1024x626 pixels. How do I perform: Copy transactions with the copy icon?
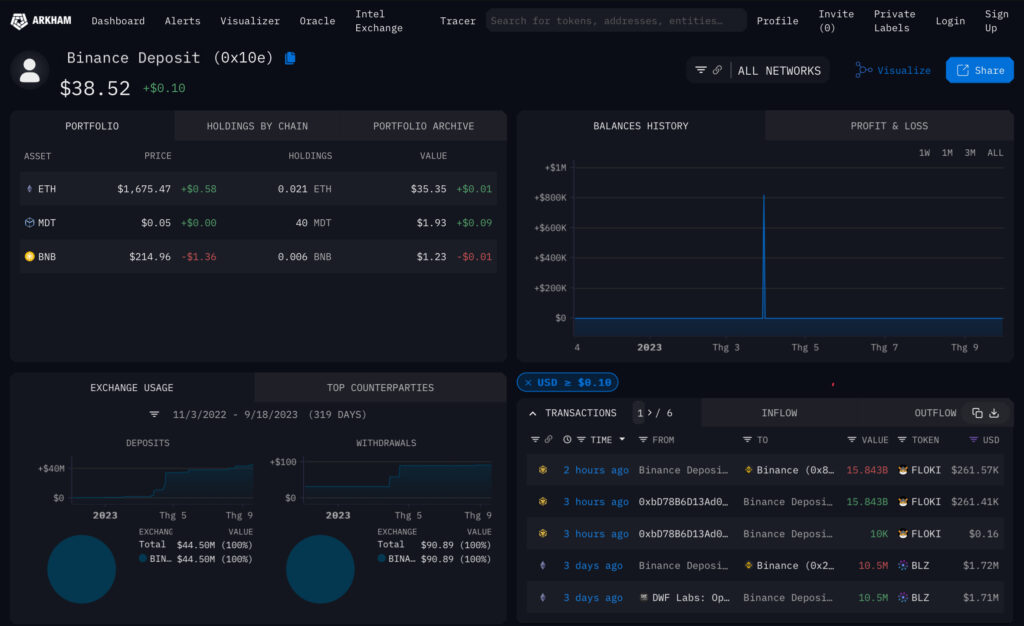pos(977,413)
